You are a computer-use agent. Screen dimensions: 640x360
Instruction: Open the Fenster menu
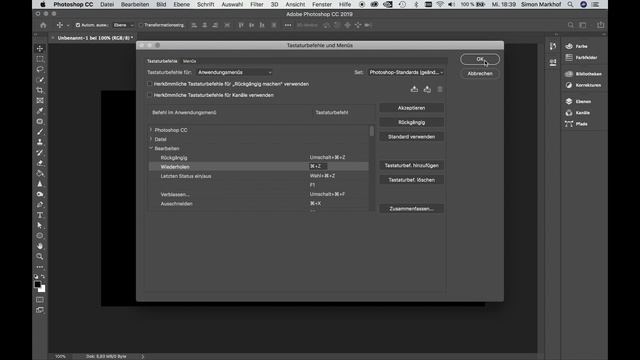click(322, 4)
